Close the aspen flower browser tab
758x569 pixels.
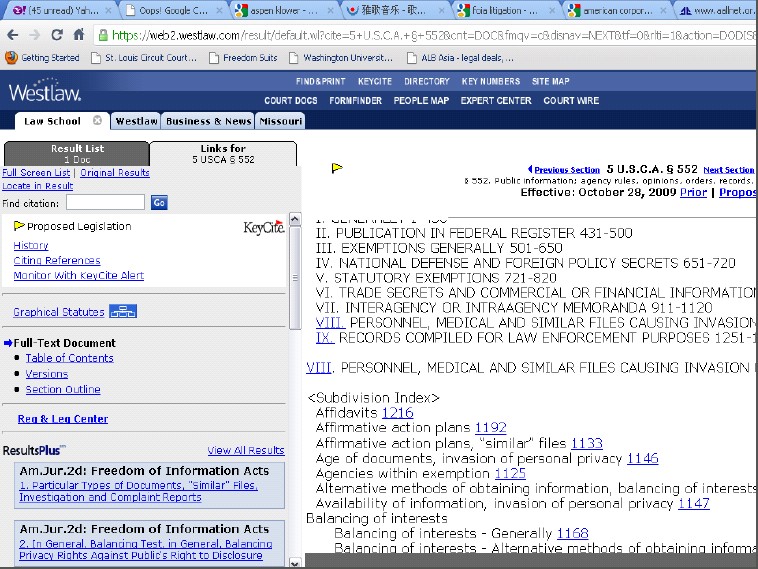[x=330, y=10]
